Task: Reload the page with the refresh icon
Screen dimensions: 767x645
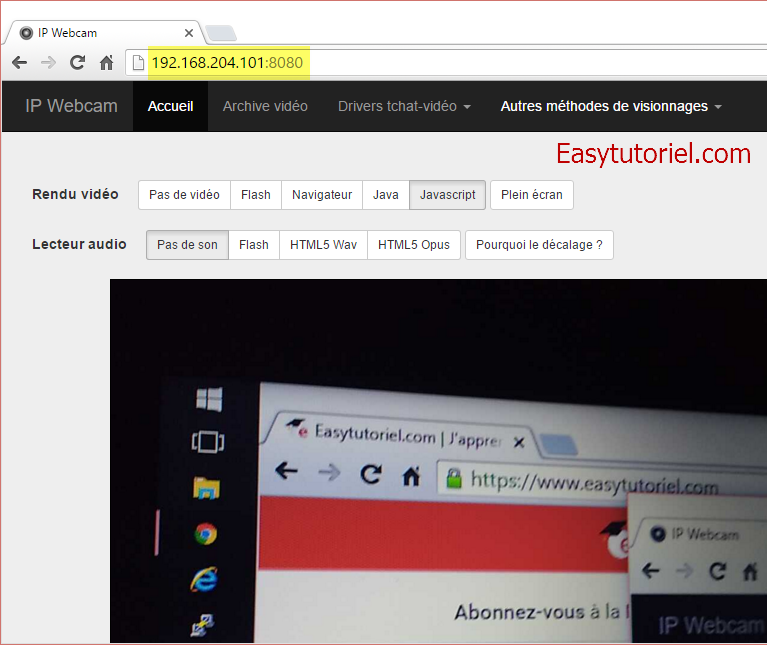Action: coord(77,63)
